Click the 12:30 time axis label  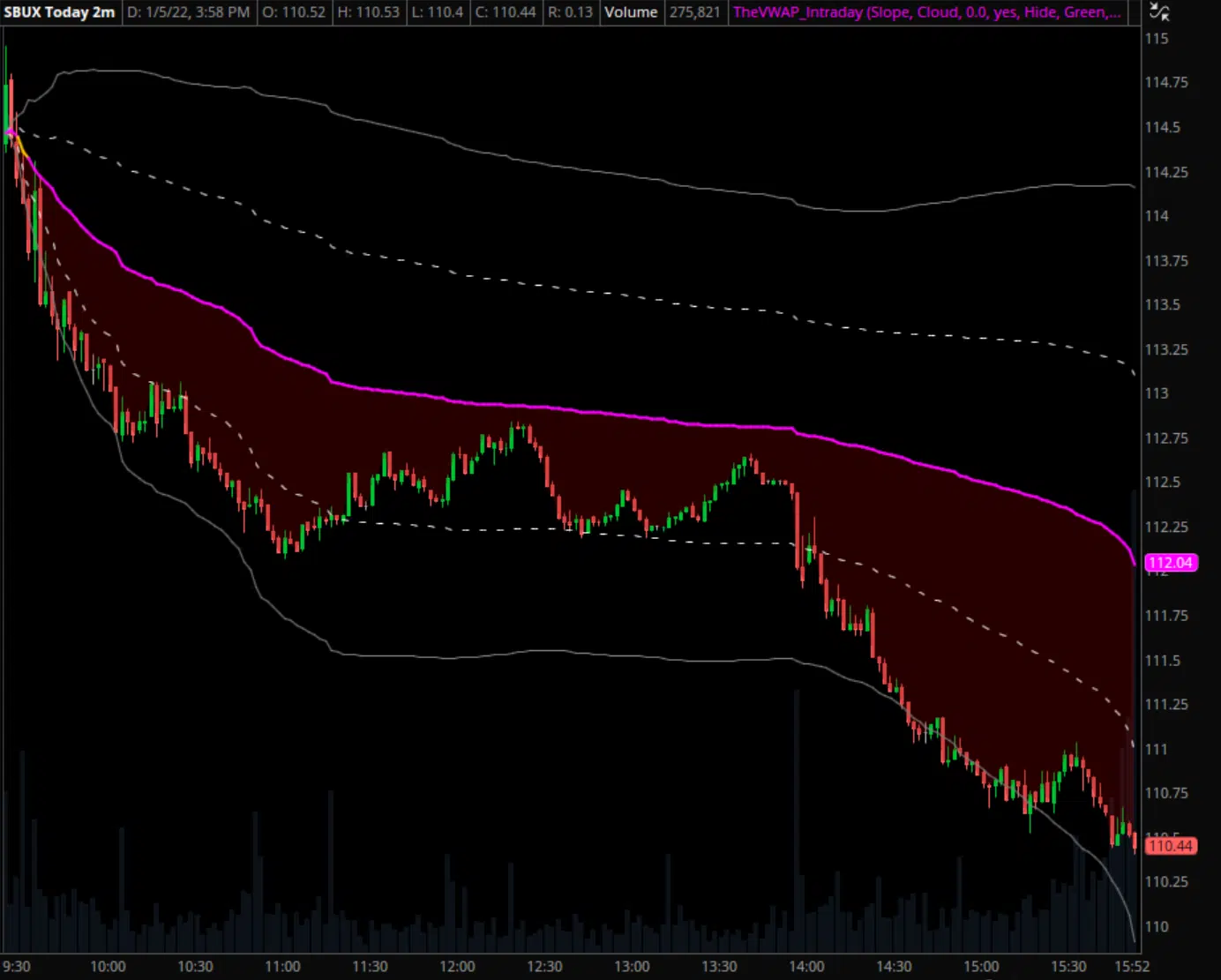coord(544,967)
